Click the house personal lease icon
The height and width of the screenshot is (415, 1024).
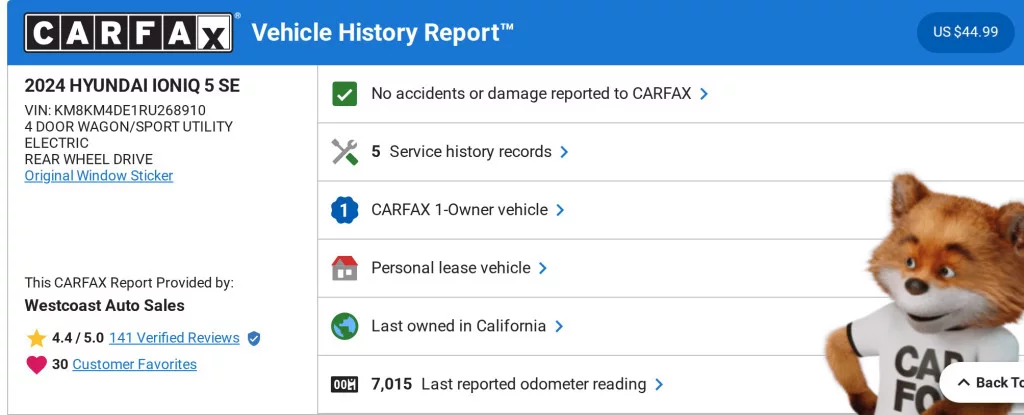tap(344, 268)
